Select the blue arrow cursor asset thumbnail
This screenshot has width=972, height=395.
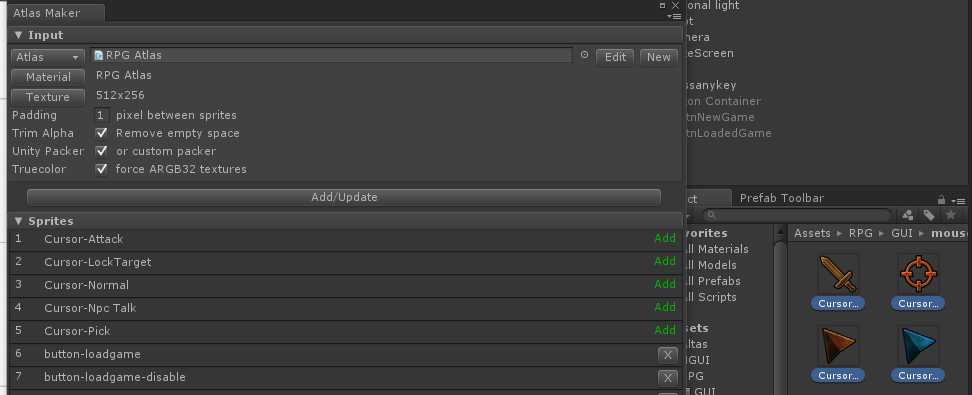(x=918, y=346)
